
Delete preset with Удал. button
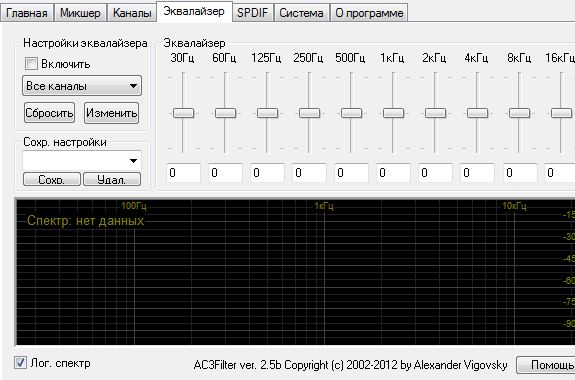click(112, 179)
